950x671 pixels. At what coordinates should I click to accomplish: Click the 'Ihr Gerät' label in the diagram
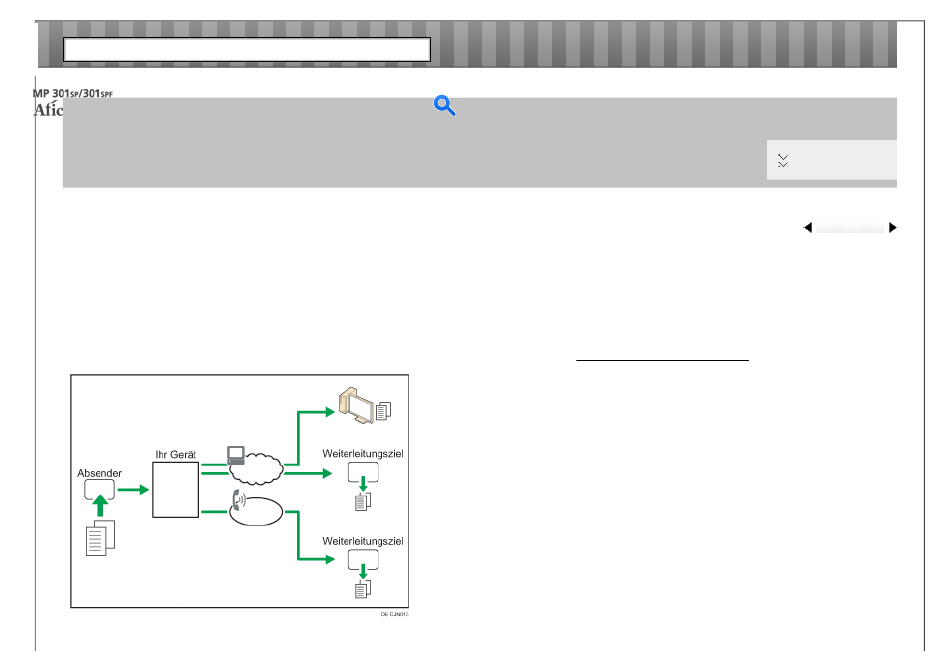(x=176, y=454)
